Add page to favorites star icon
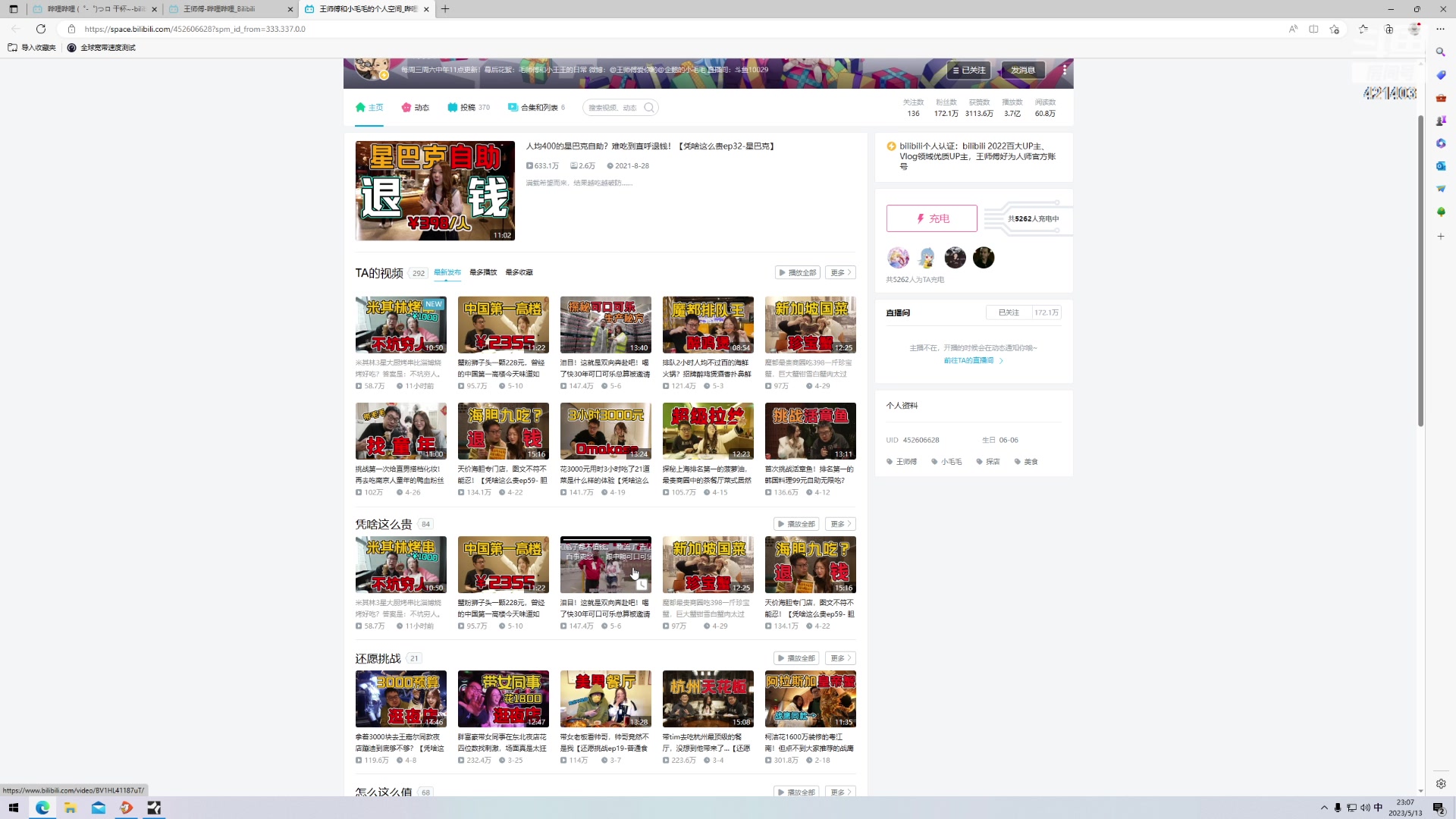Image resolution: width=1456 pixels, height=819 pixels. 1335,29
